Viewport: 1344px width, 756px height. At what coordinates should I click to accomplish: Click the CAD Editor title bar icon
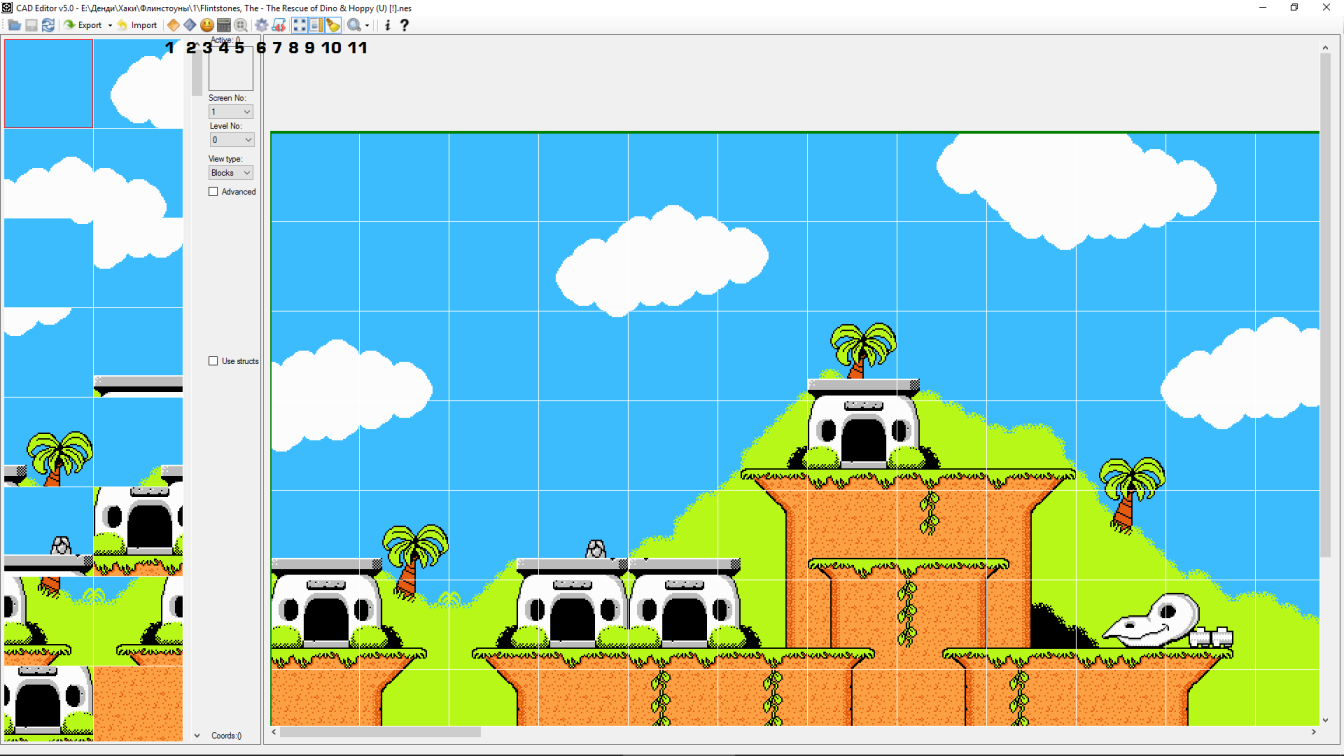coord(8,7)
